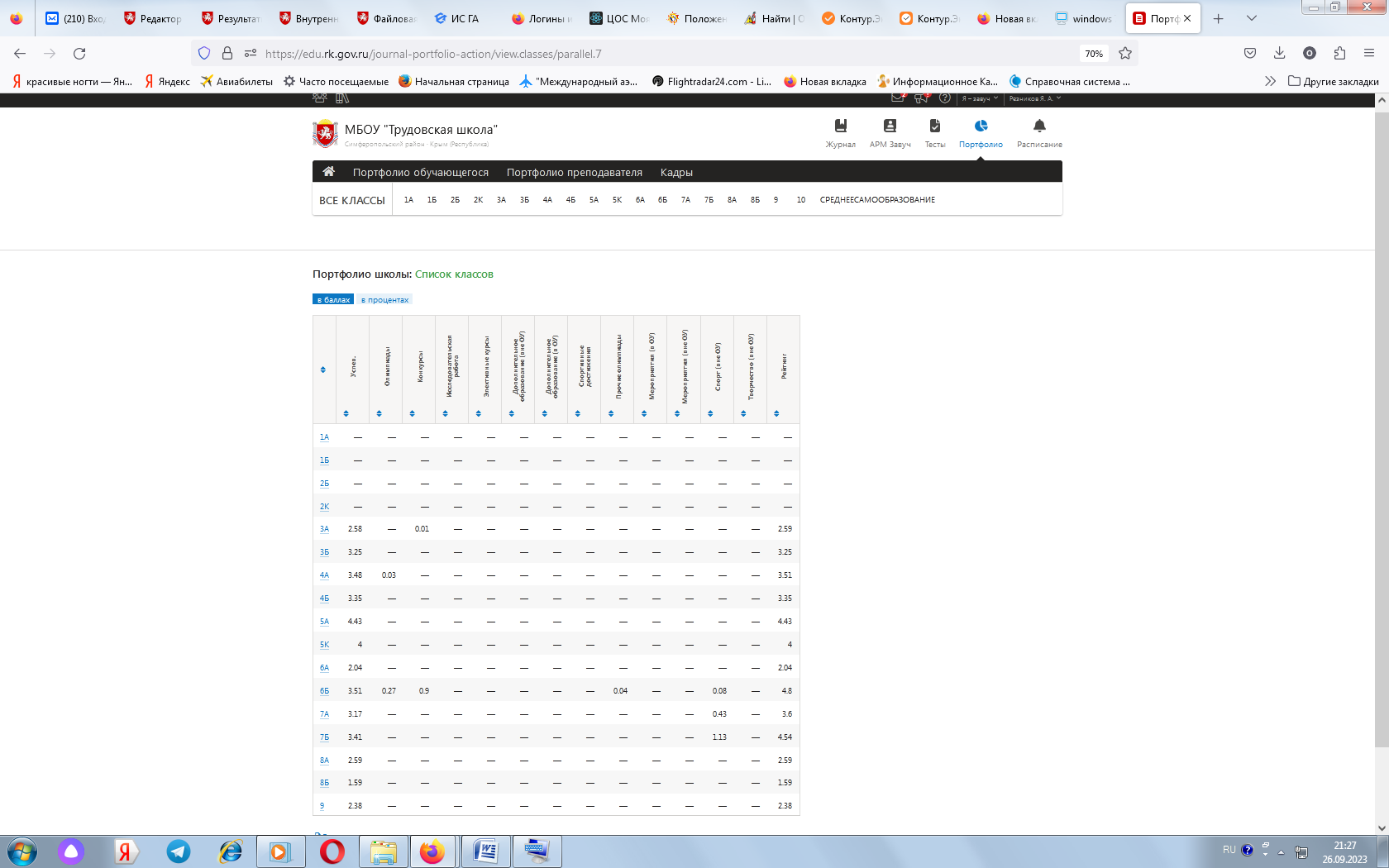The image size is (1389, 868).
Task: Reload the page in the browser
Action: pos(79,54)
